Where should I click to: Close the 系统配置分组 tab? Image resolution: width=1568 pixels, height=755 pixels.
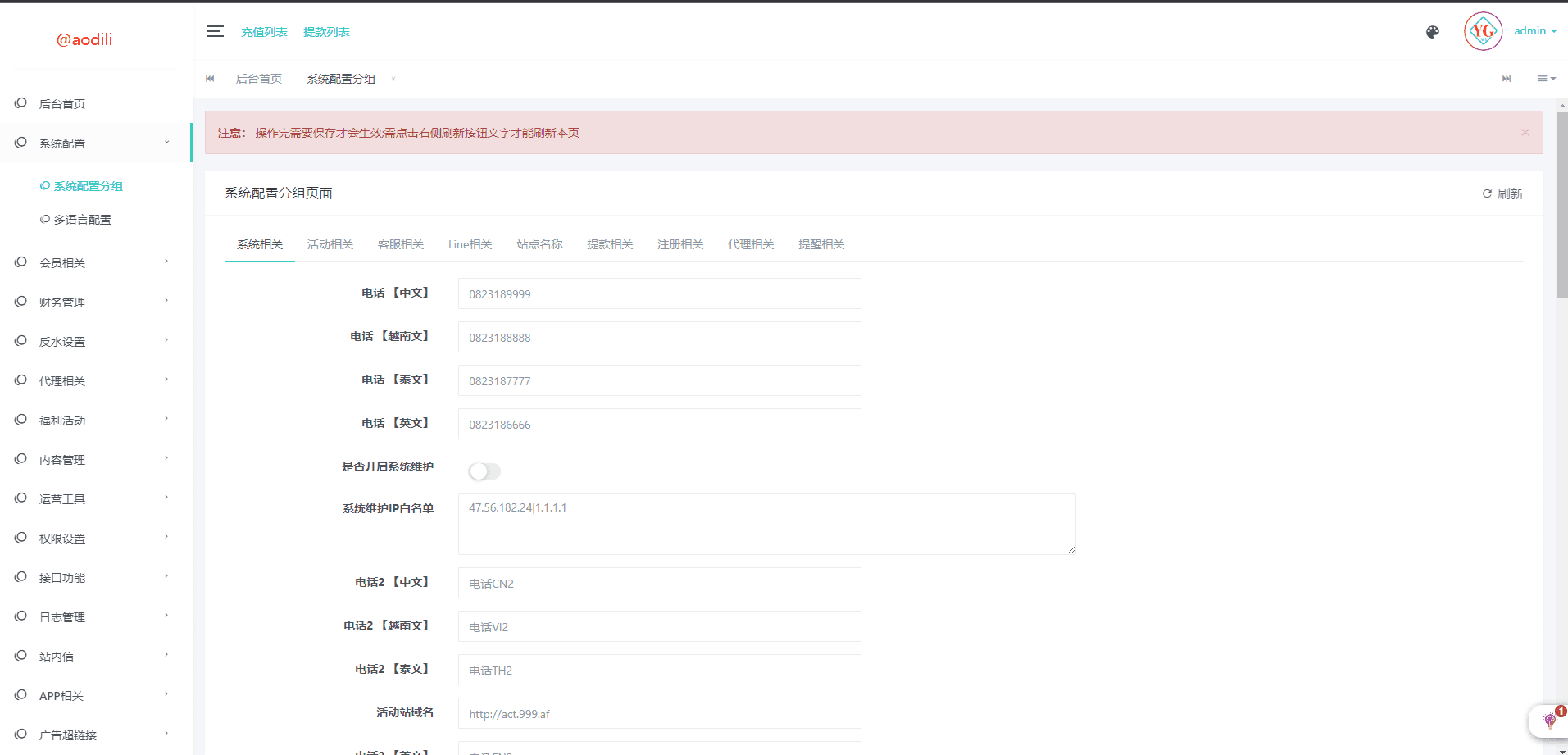[x=393, y=80]
